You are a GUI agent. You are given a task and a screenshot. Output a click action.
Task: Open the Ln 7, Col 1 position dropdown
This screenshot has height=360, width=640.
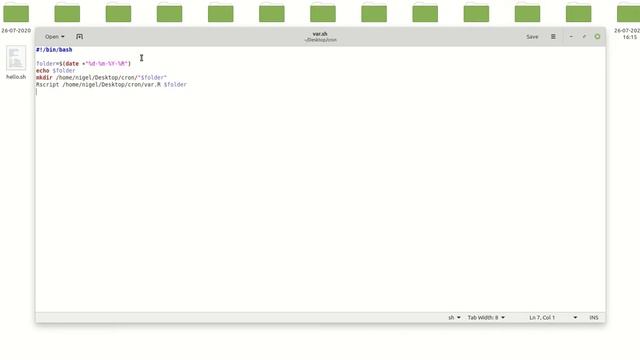(553, 318)
